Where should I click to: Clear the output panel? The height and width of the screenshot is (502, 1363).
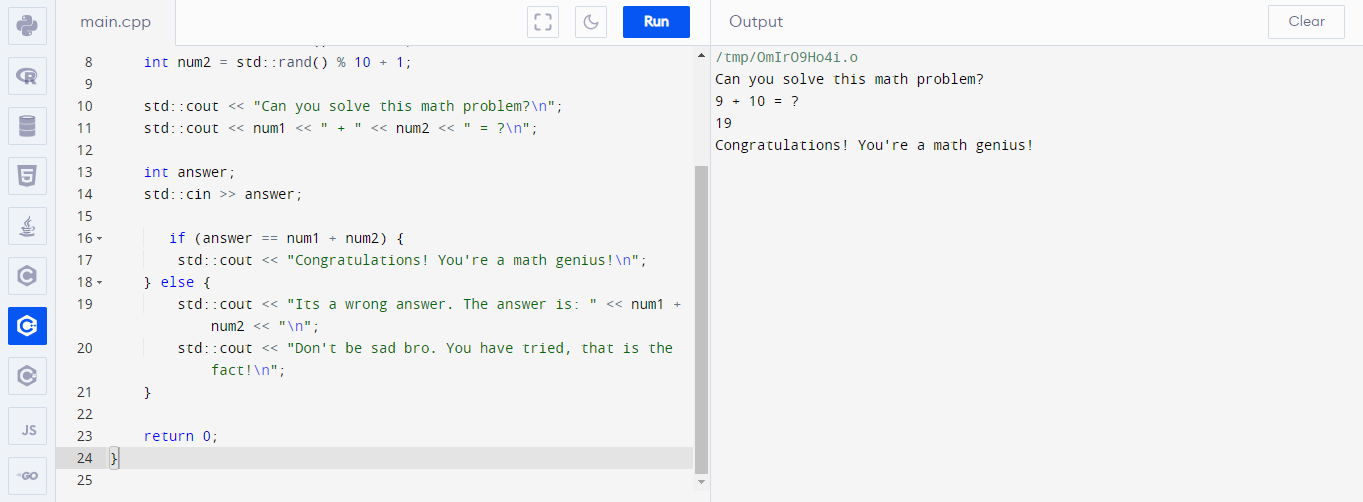(1306, 22)
